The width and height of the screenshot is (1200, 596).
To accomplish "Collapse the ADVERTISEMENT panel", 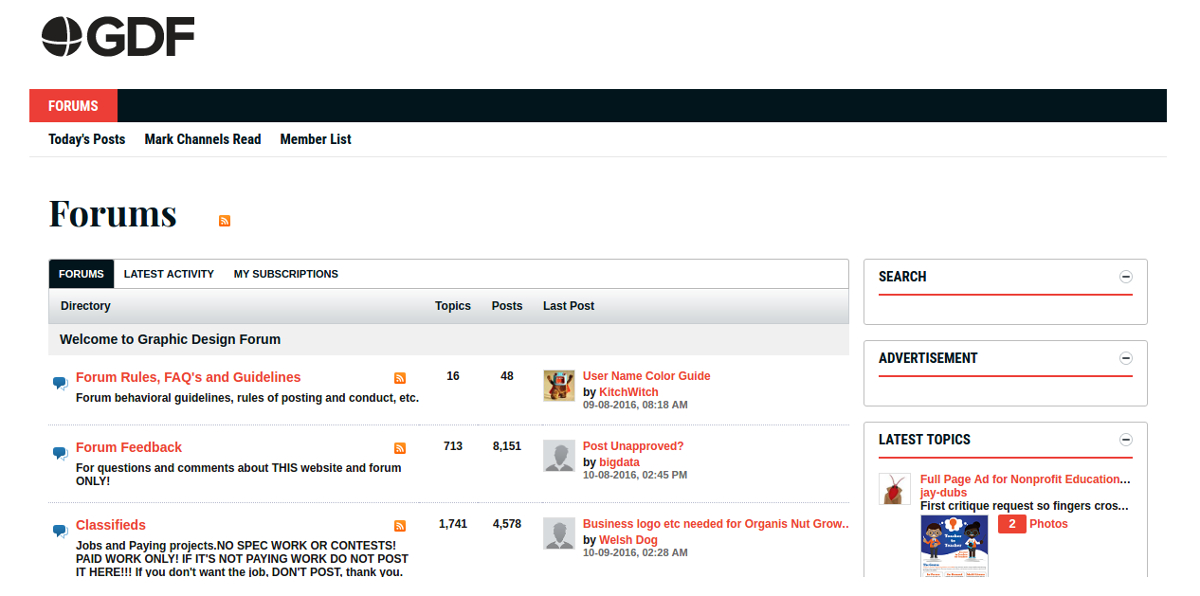I will [1126, 358].
